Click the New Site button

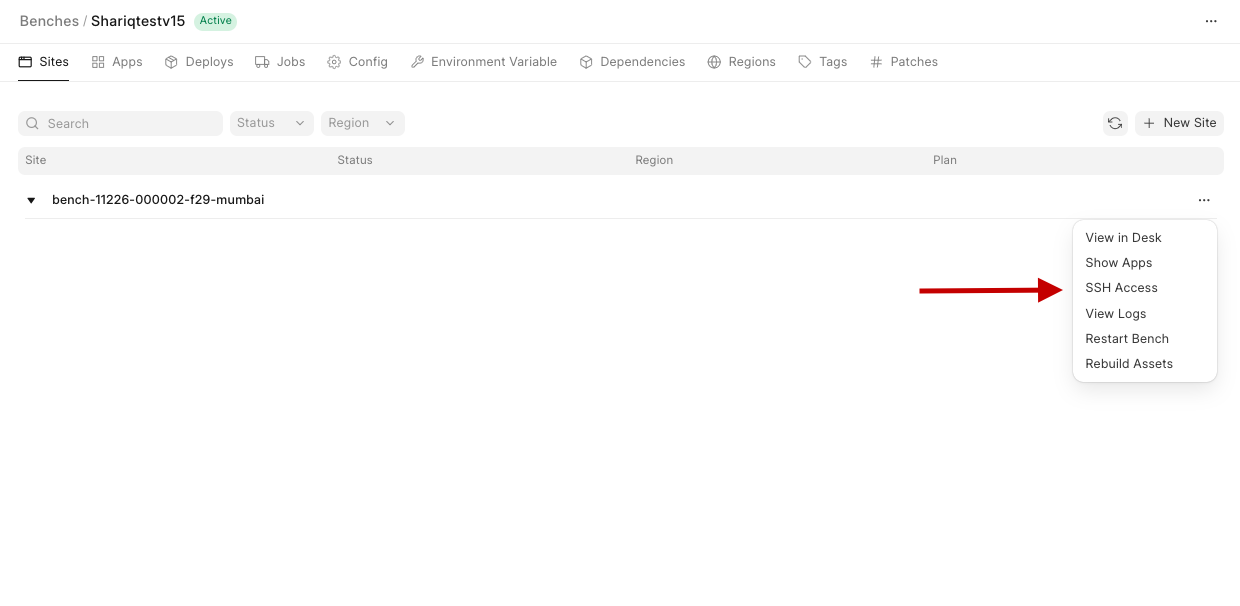click(1179, 123)
